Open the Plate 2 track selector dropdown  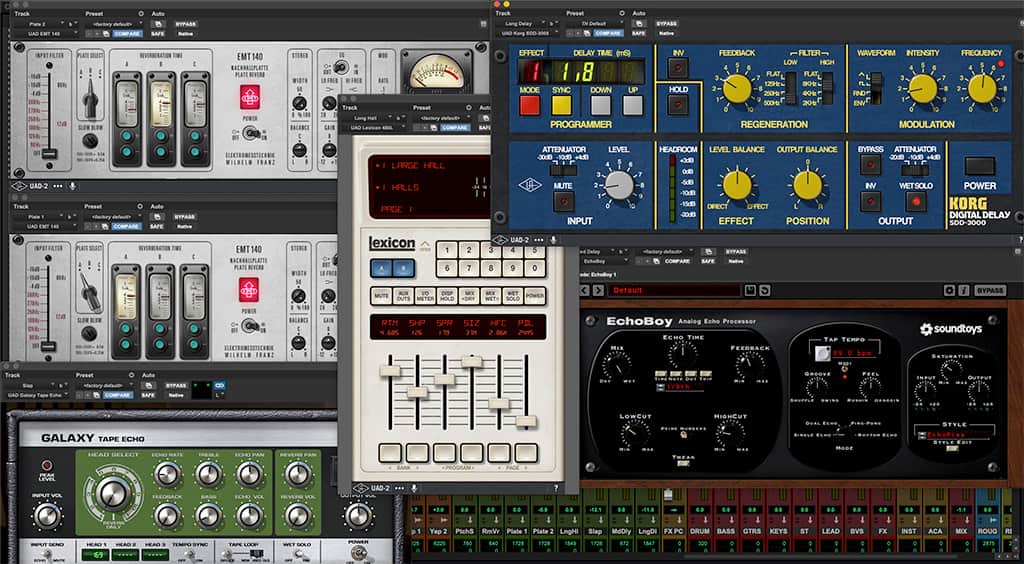40,24
